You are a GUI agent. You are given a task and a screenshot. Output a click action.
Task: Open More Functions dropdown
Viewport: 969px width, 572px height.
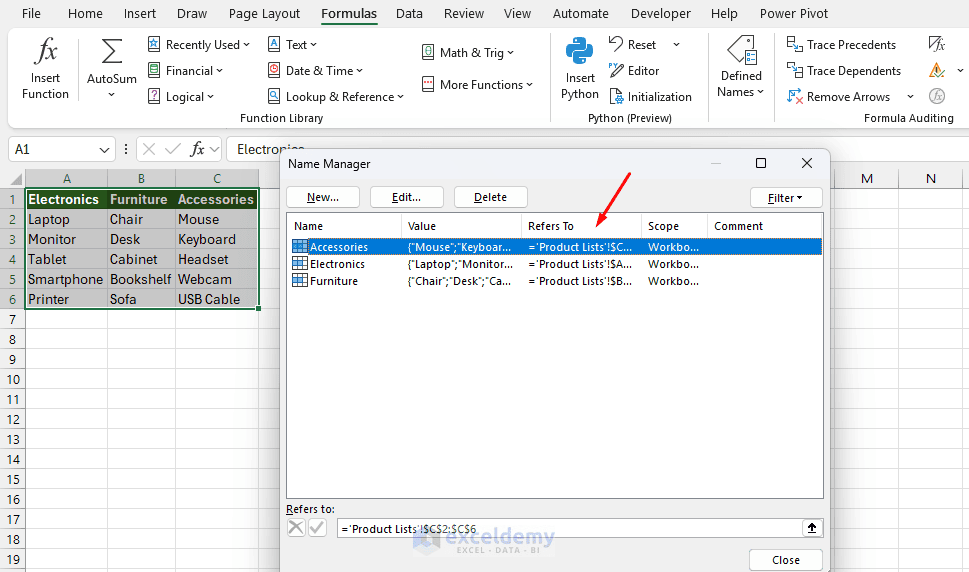(x=477, y=85)
